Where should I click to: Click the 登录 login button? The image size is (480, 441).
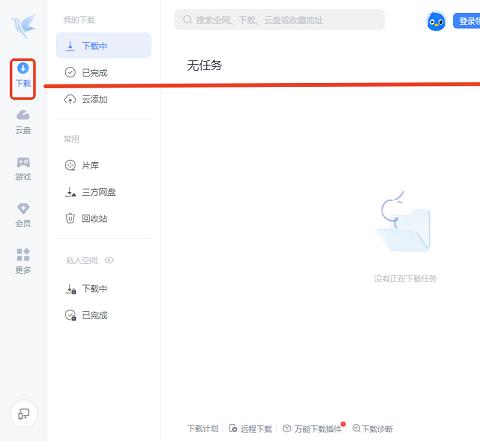(x=467, y=21)
